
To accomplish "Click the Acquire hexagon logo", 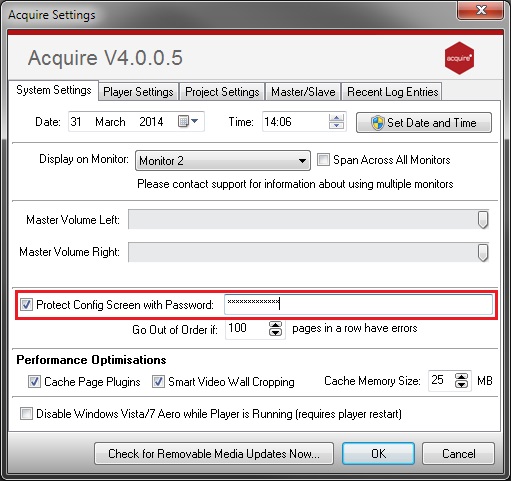I will pyautogui.click(x=459, y=58).
